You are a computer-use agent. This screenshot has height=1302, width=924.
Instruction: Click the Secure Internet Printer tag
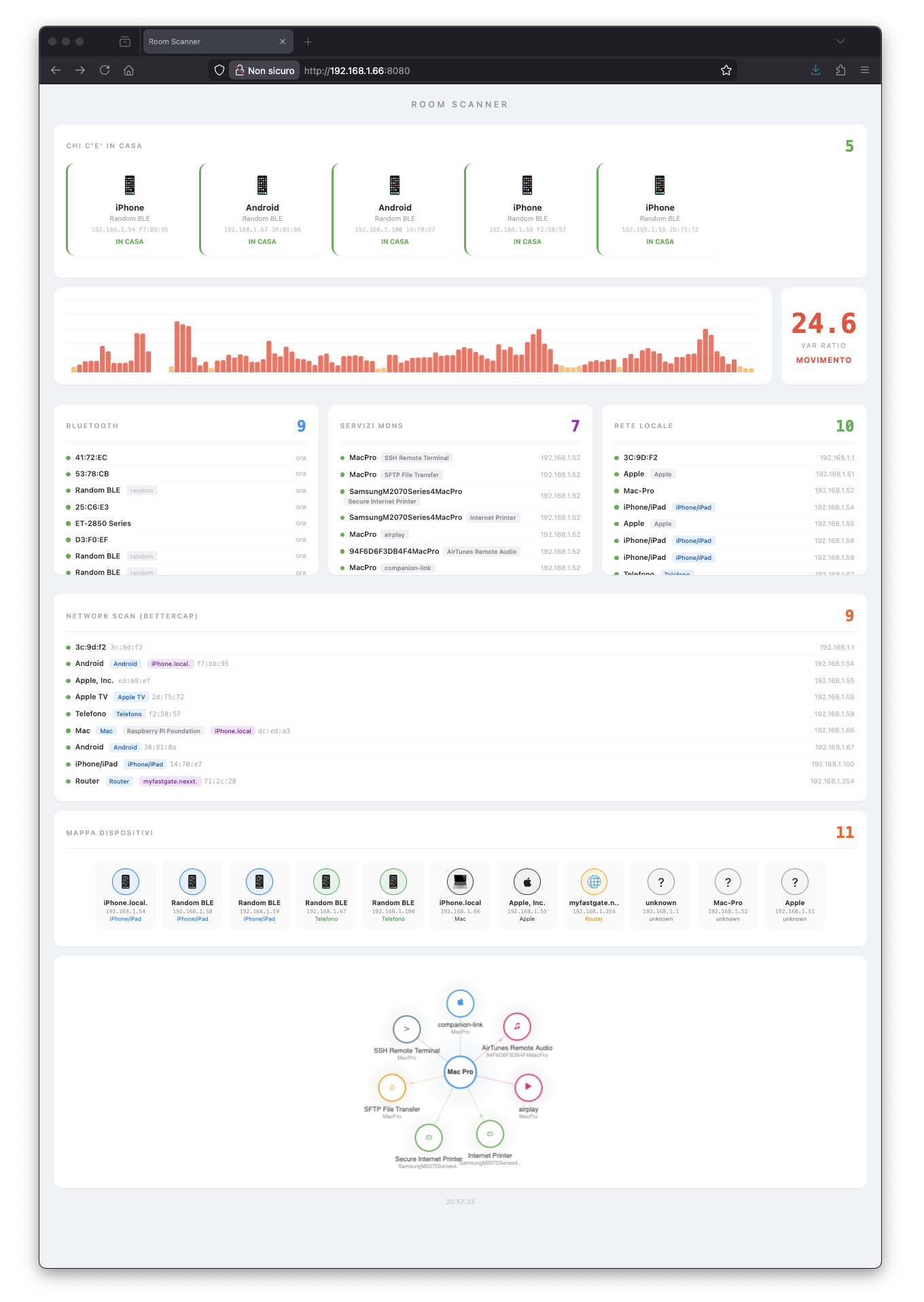pos(383,502)
